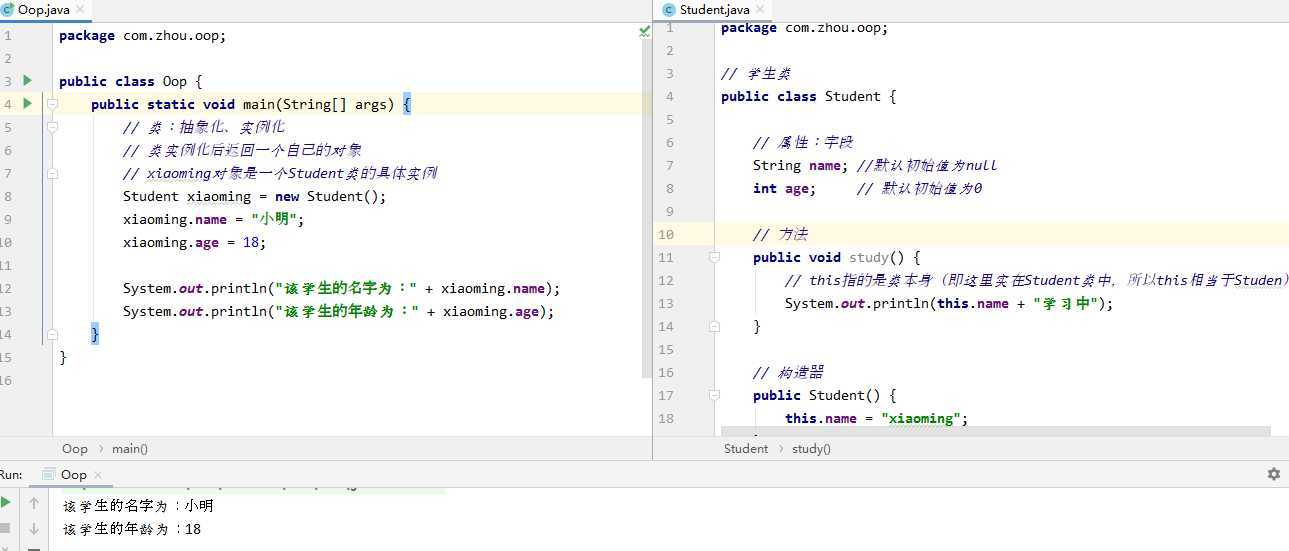
Task: Switch to the Oop.java tab
Action: click(44, 10)
